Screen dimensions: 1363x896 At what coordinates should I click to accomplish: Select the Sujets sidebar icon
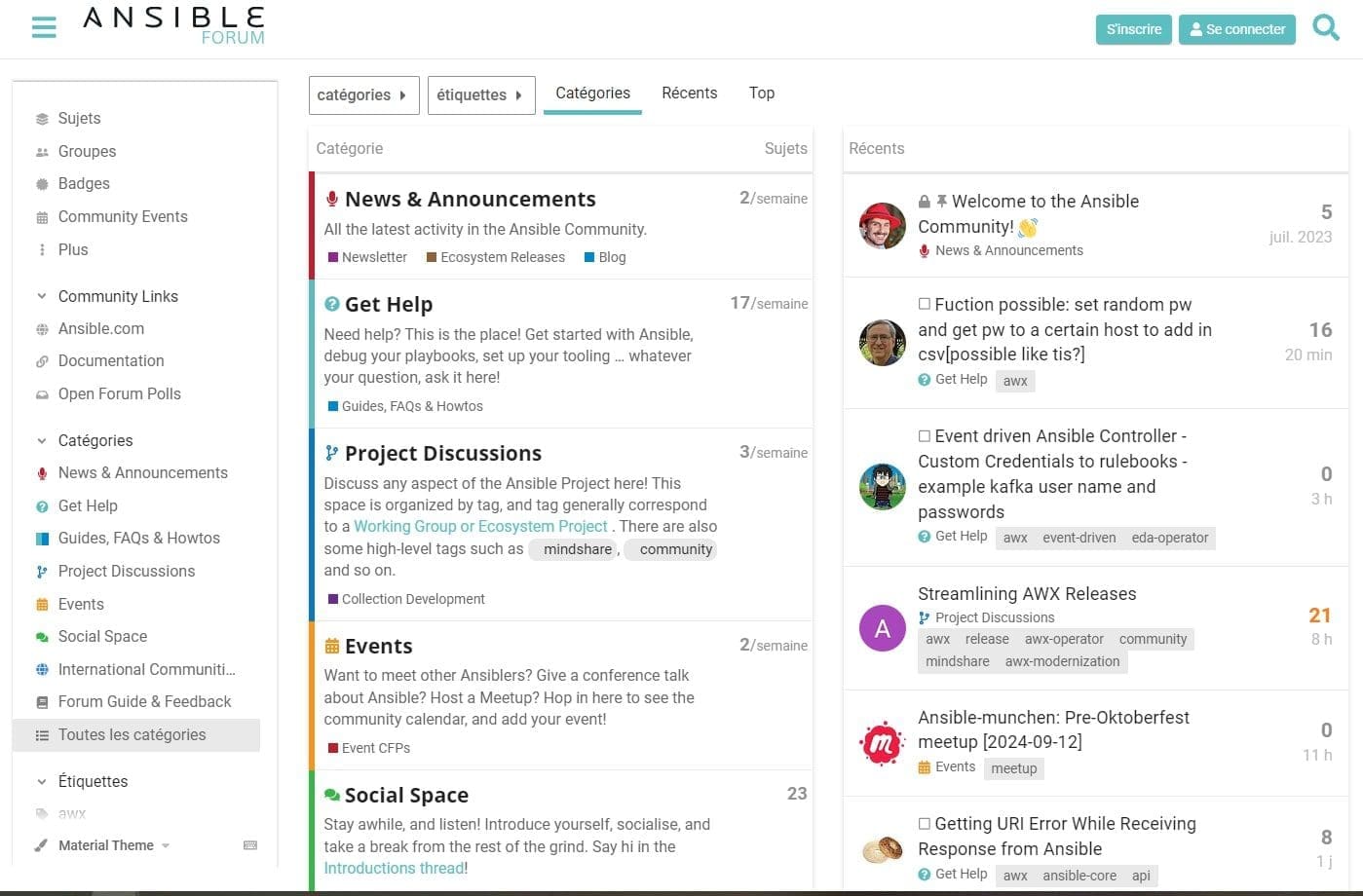click(x=42, y=118)
